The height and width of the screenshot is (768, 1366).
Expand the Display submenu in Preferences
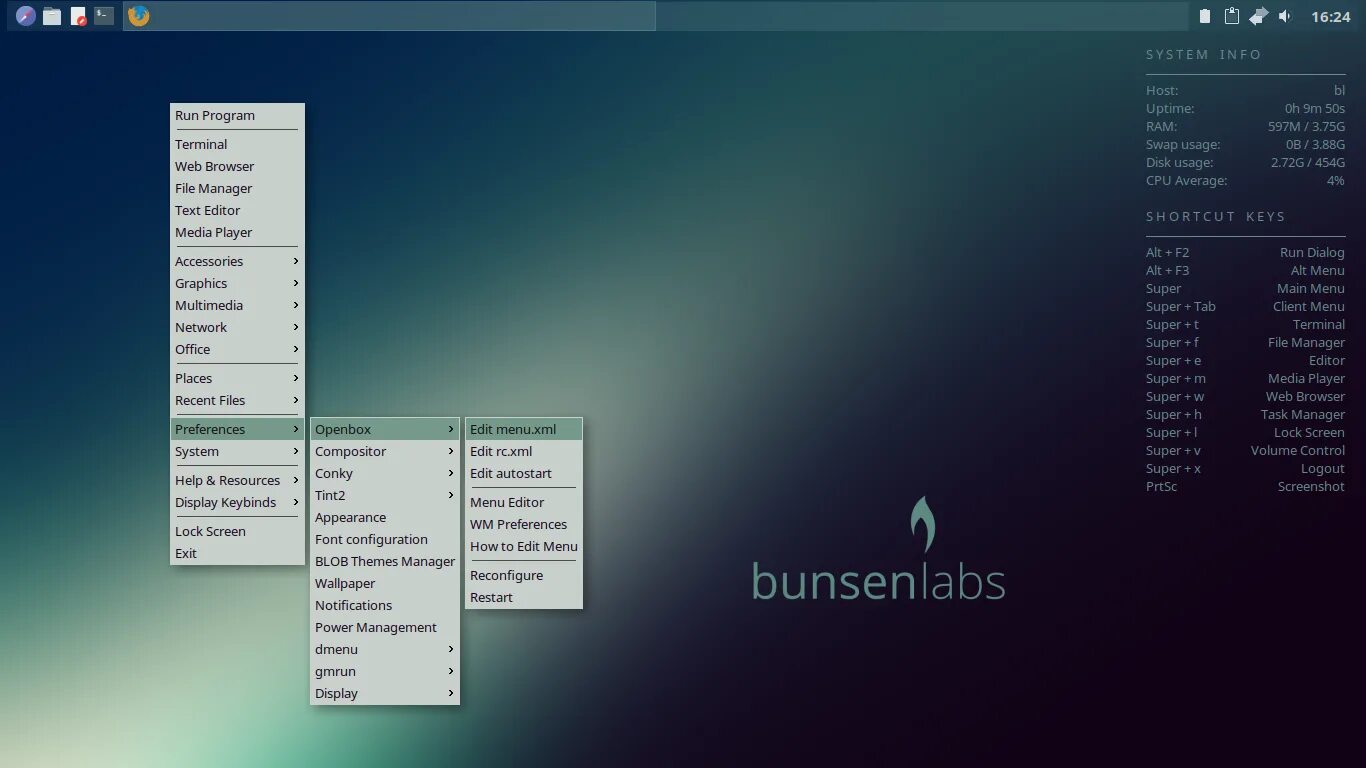[x=385, y=693]
